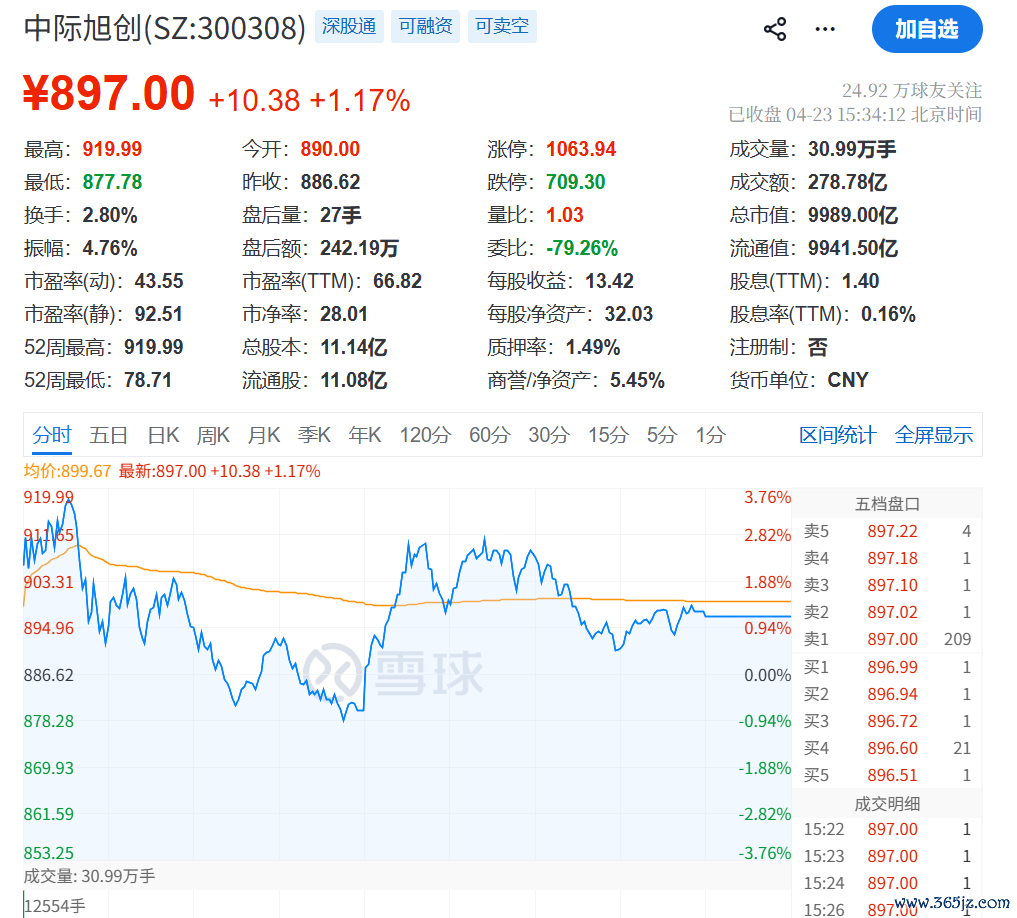This screenshot has width=1017, height=918.
Task: Click the 可融资 tag
Action: (x=425, y=27)
